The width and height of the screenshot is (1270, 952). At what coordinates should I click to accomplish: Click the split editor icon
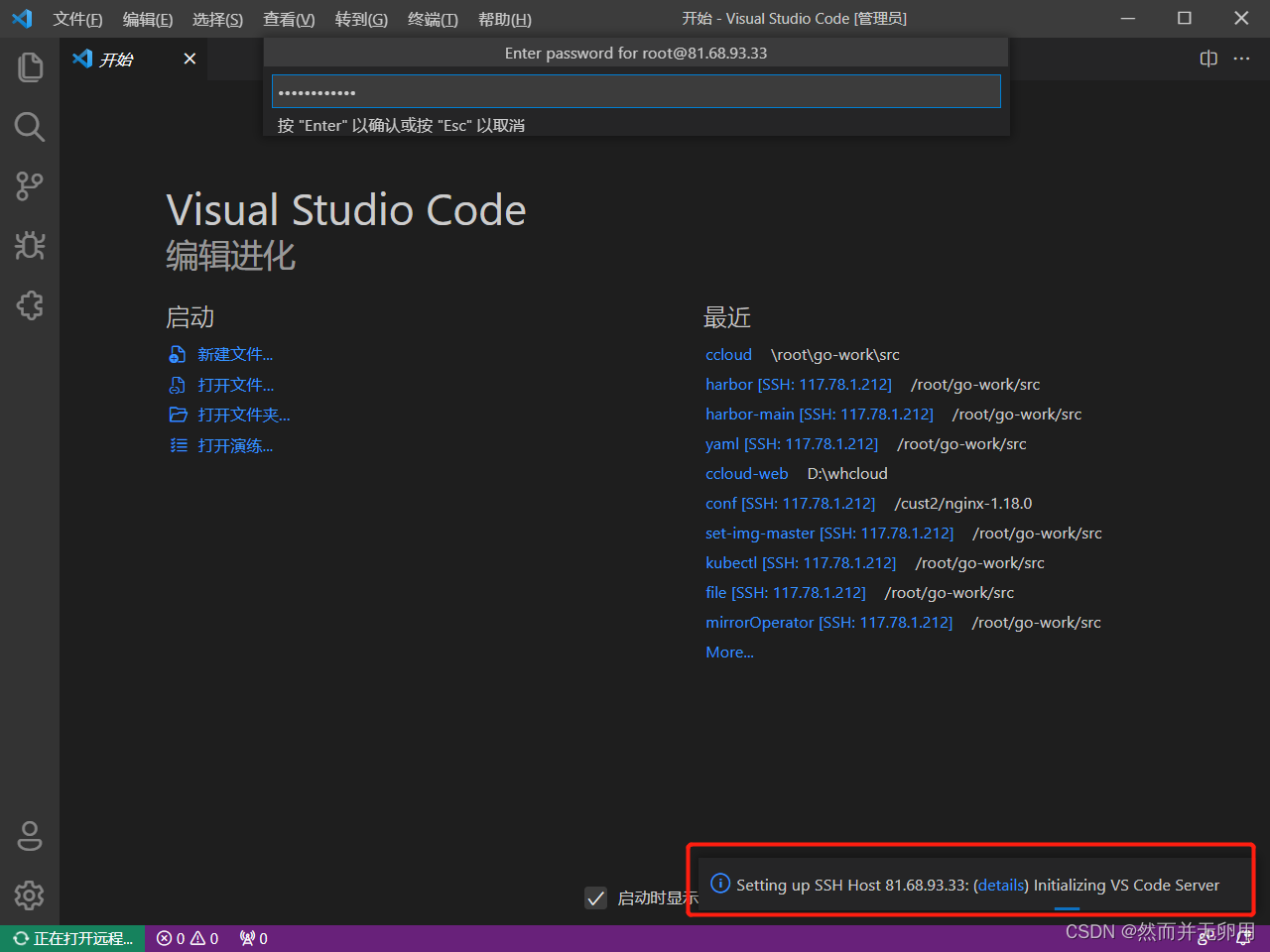coord(1208,59)
